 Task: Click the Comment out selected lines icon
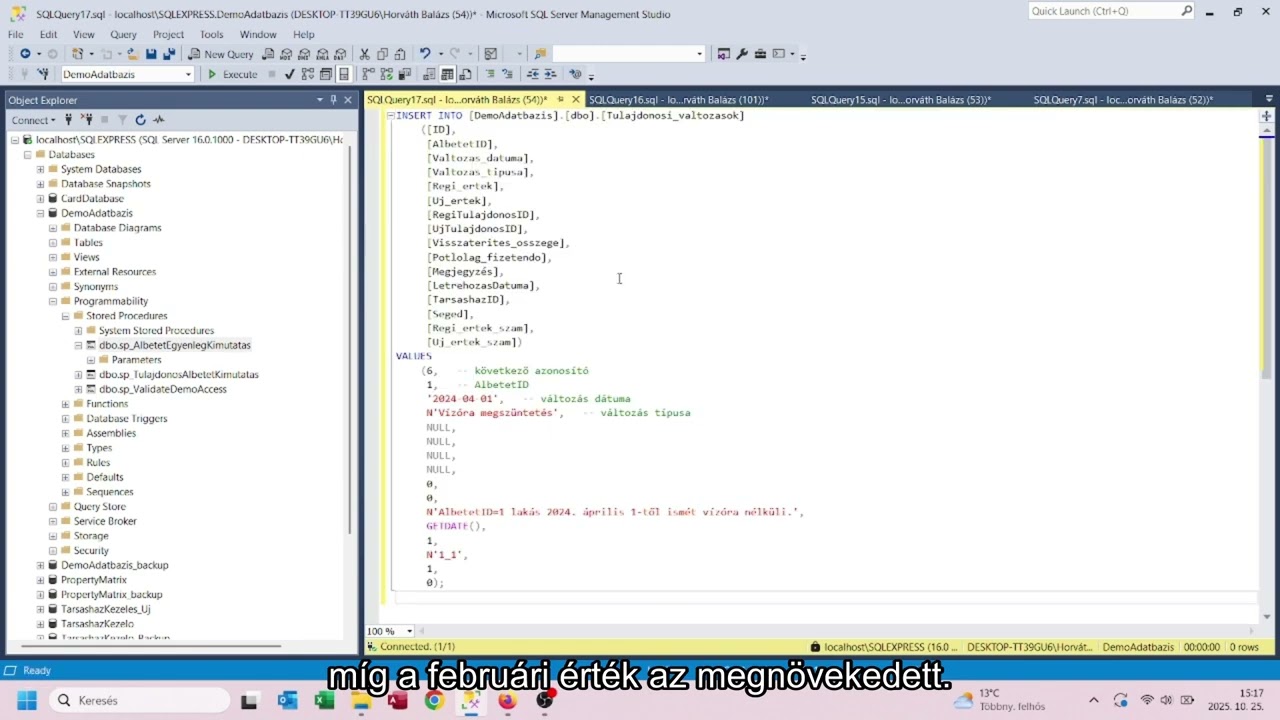[490, 74]
